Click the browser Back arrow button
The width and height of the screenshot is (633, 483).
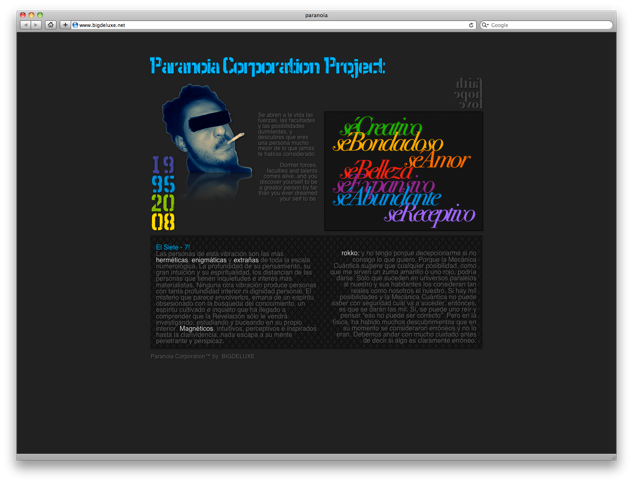tap(26, 24)
